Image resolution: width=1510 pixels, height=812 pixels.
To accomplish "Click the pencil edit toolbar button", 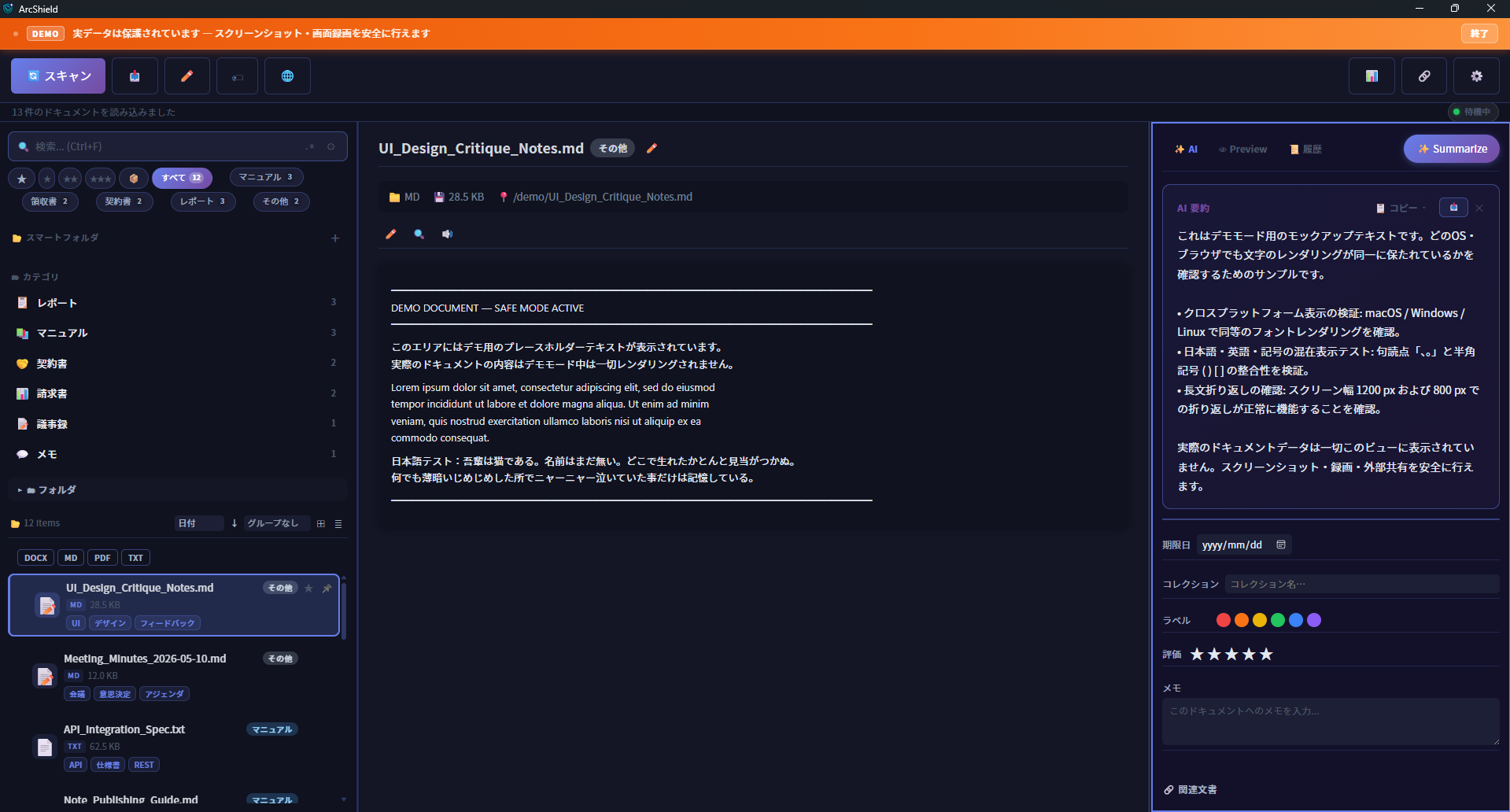I will click(x=186, y=76).
